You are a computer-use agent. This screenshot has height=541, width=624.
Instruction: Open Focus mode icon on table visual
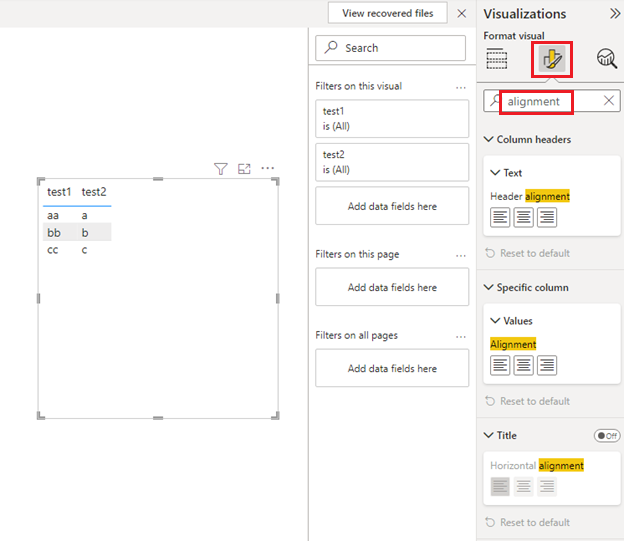244,169
